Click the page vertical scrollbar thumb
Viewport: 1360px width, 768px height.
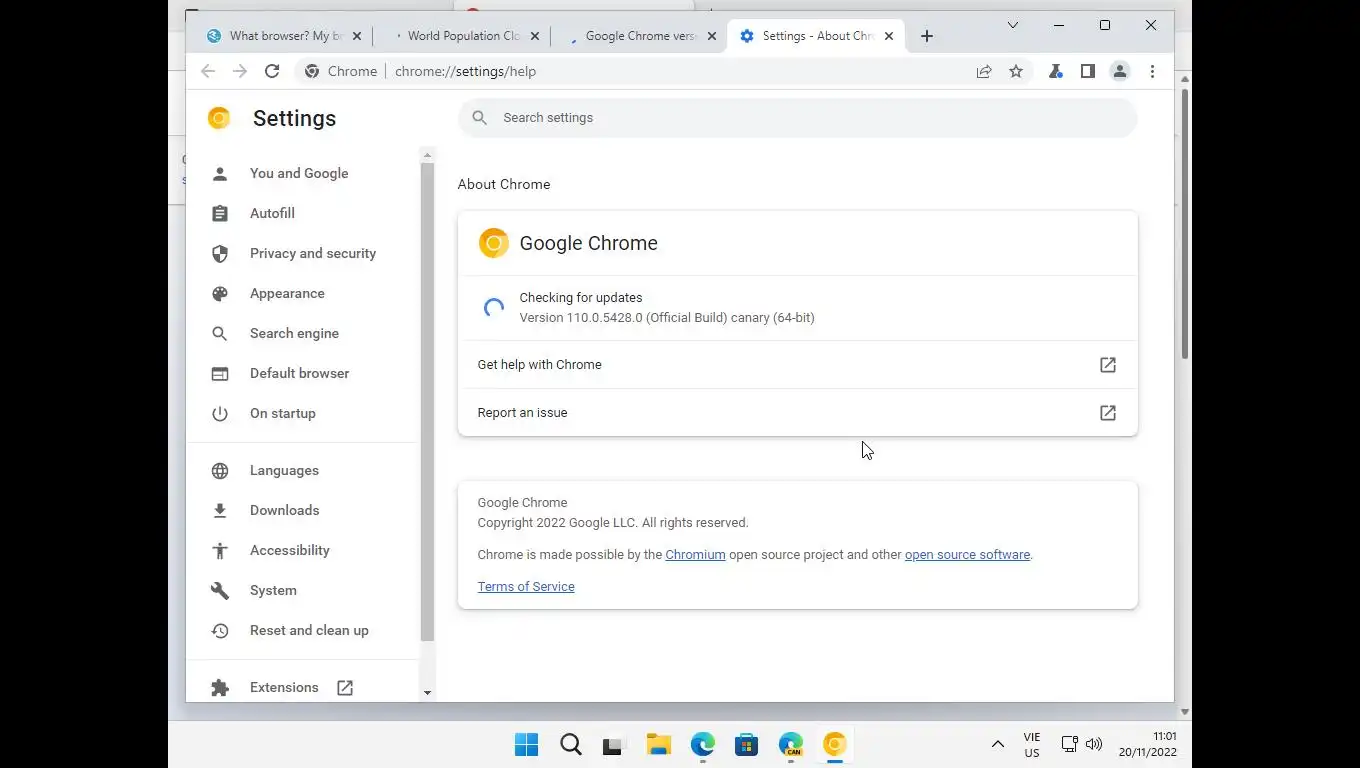(x=1185, y=224)
